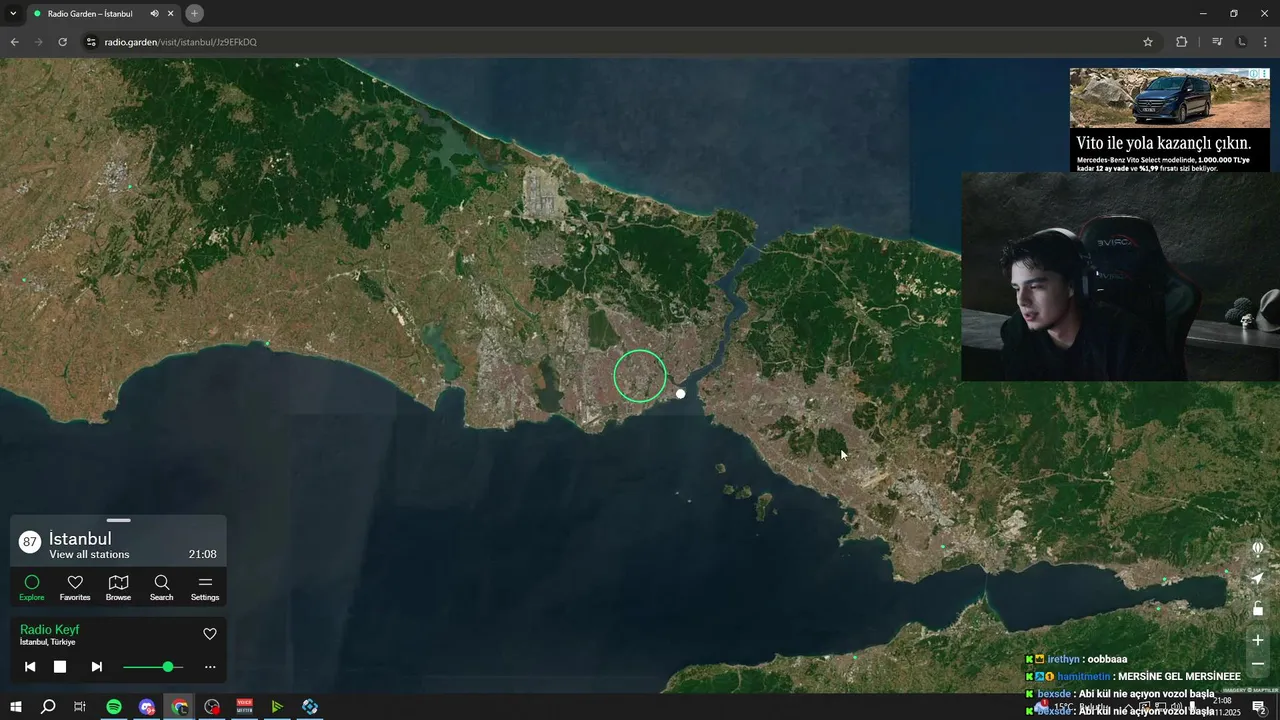The height and width of the screenshot is (720, 1280).
Task: Open the recorder app with red dot
Action: [x=212, y=707]
